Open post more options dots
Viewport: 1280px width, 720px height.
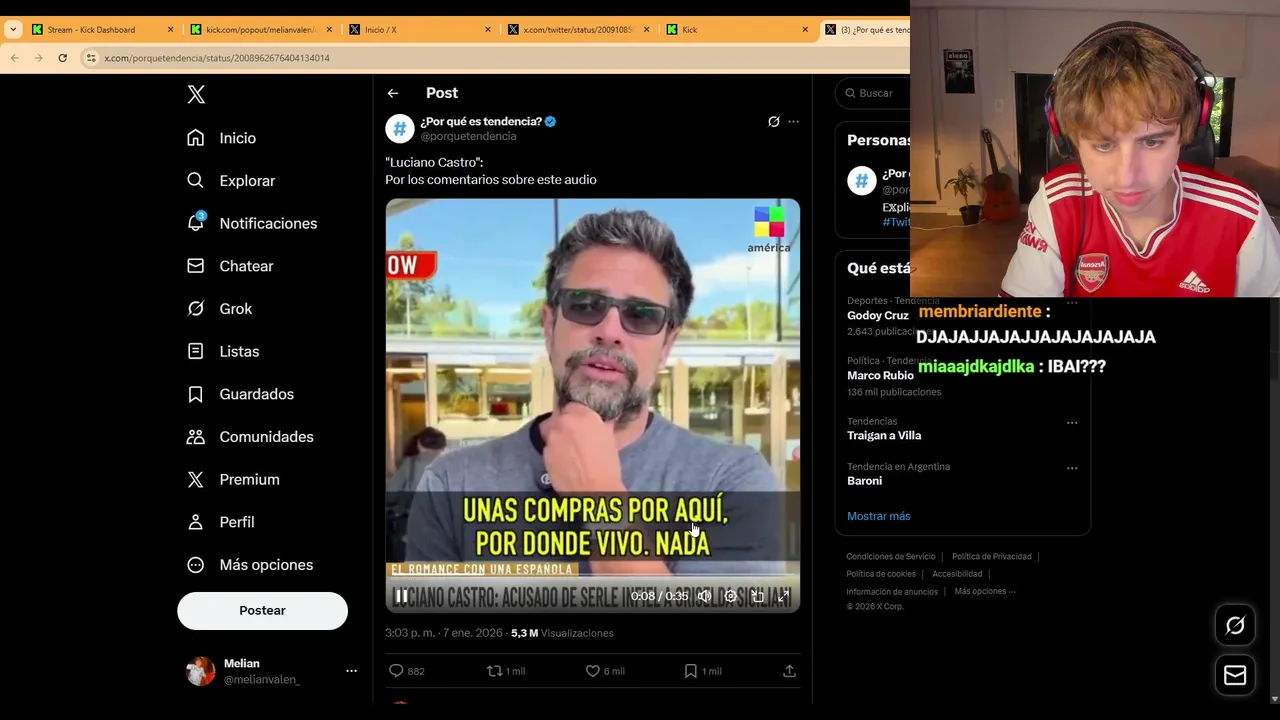tap(793, 122)
